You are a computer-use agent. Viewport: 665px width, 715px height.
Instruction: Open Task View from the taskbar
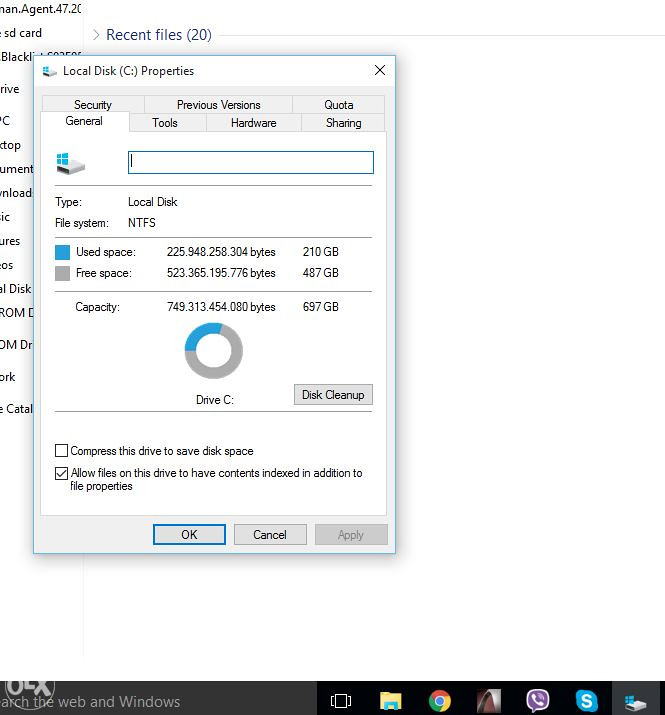[341, 700]
